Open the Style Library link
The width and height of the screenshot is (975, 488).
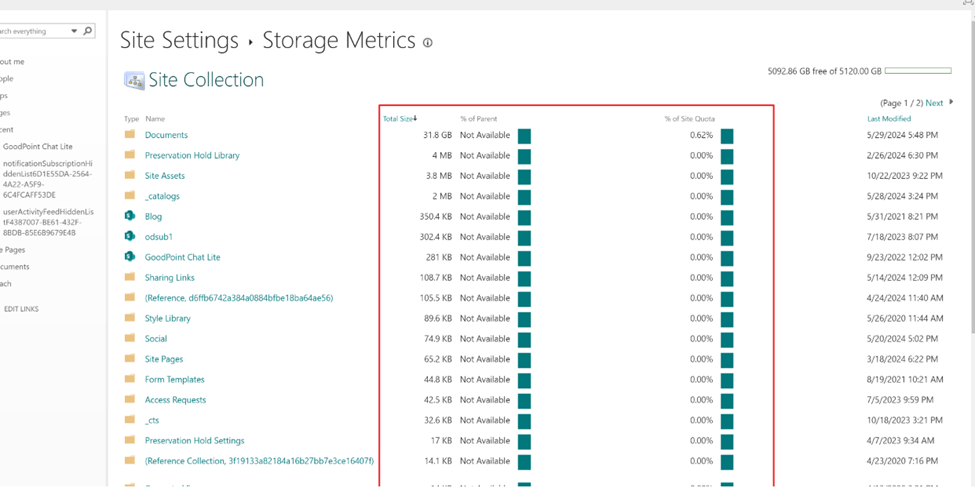(168, 318)
